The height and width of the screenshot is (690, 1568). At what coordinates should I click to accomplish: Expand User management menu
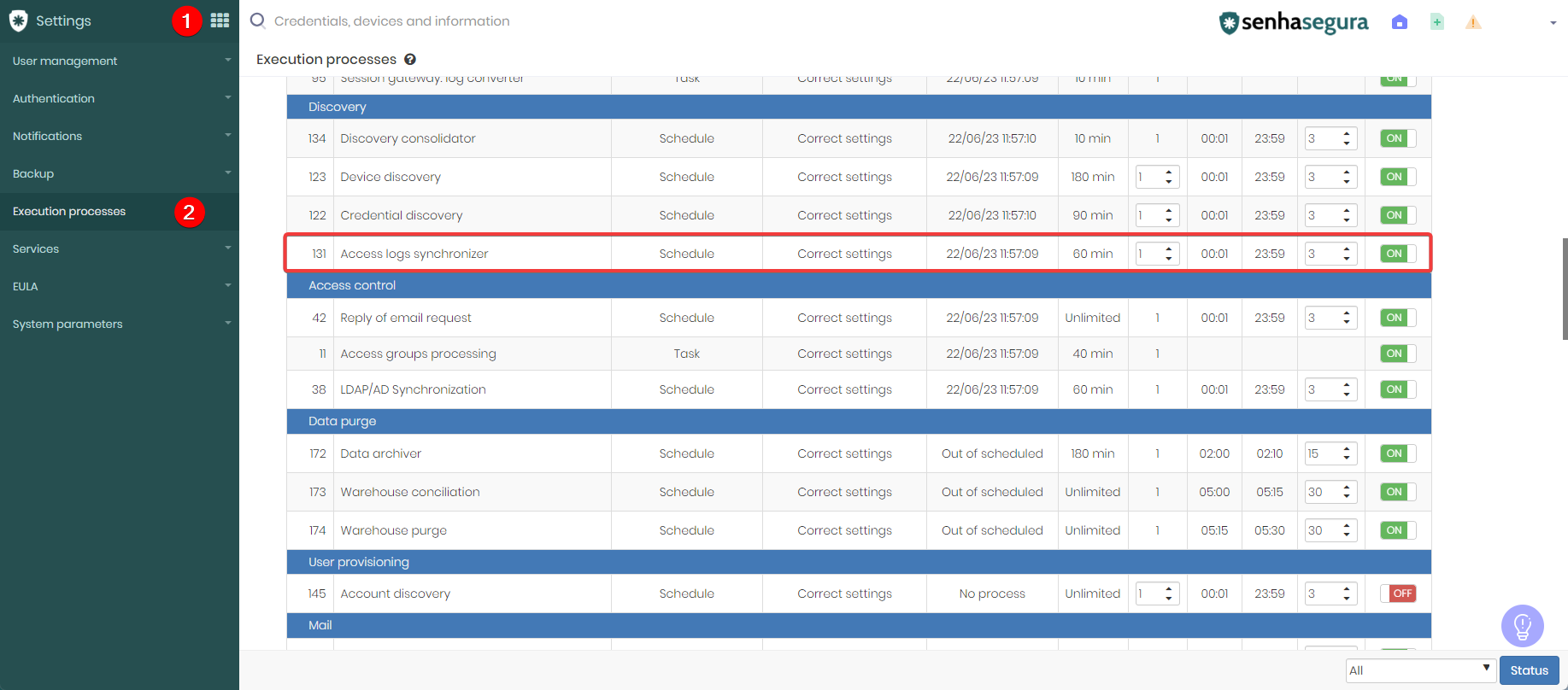point(120,61)
